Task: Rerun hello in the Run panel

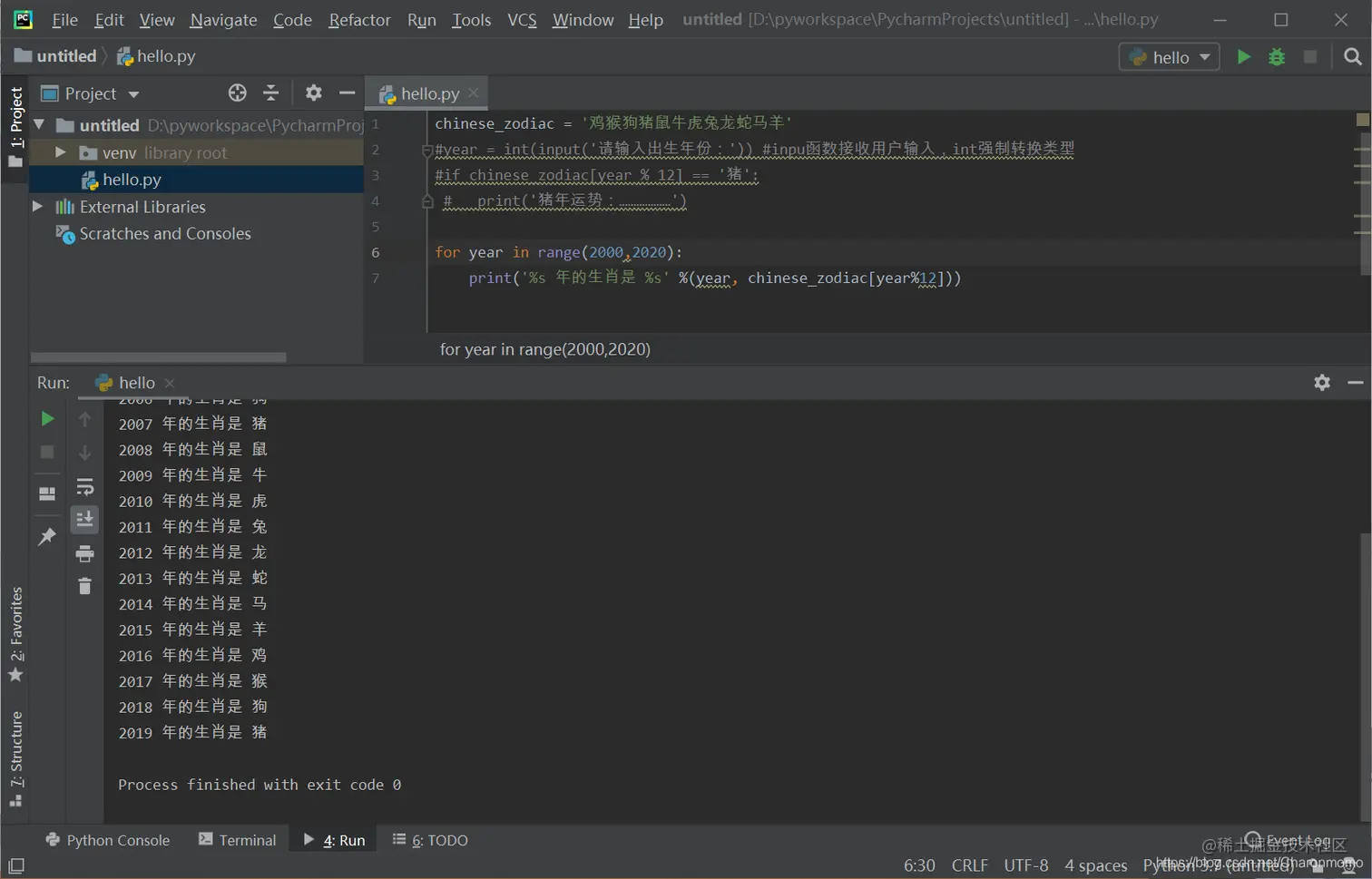Action: click(47, 418)
